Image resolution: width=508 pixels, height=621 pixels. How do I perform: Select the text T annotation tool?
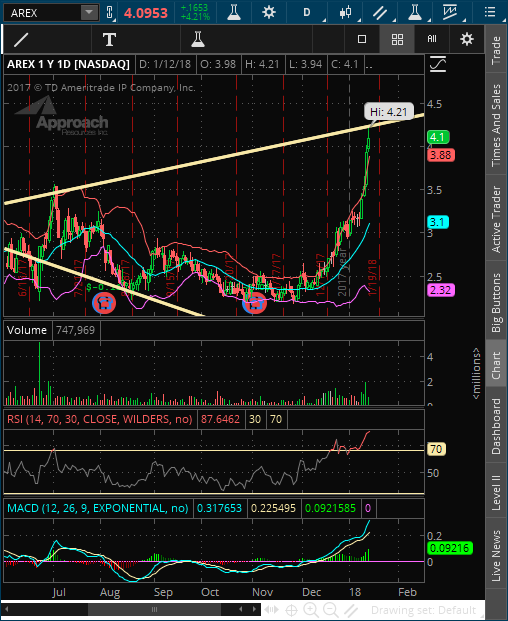pyautogui.click(x=109, y=39)
